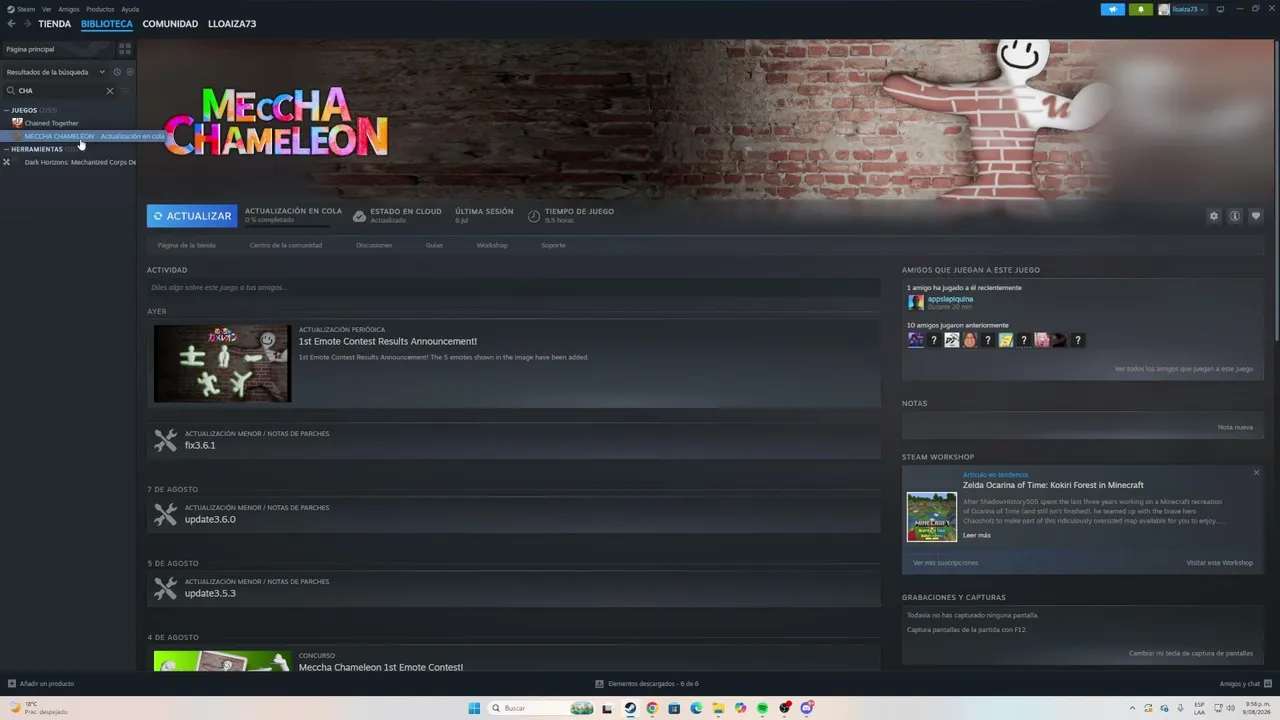Open advanced filter options beside search

point(126,91)
